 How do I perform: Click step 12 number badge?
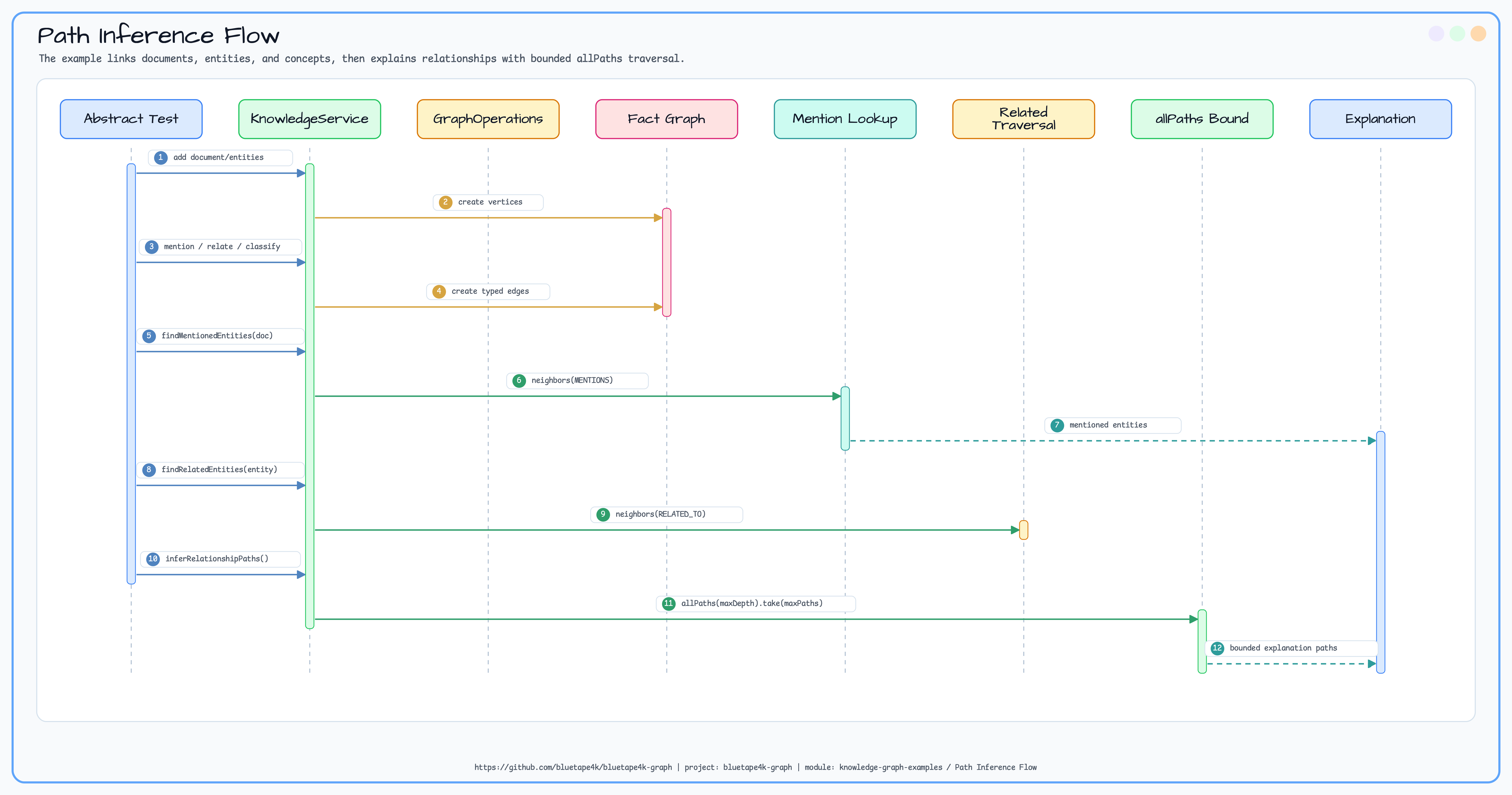coord(1217,648)
